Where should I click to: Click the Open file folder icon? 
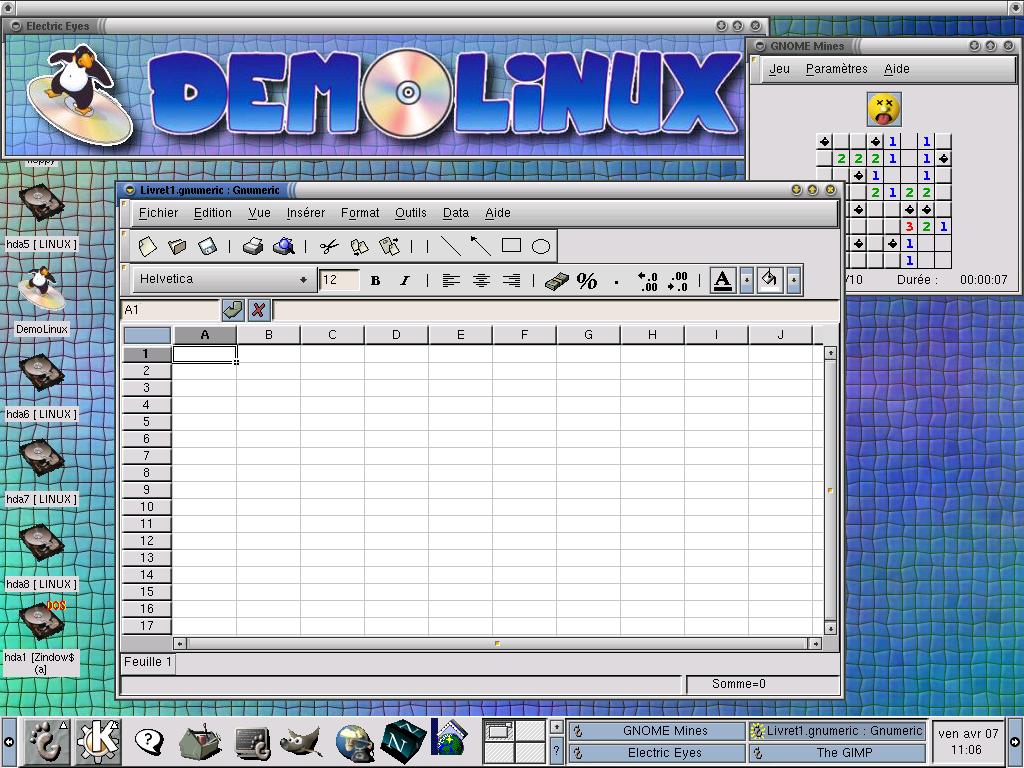pyautogui.click(x=177, y=246)
